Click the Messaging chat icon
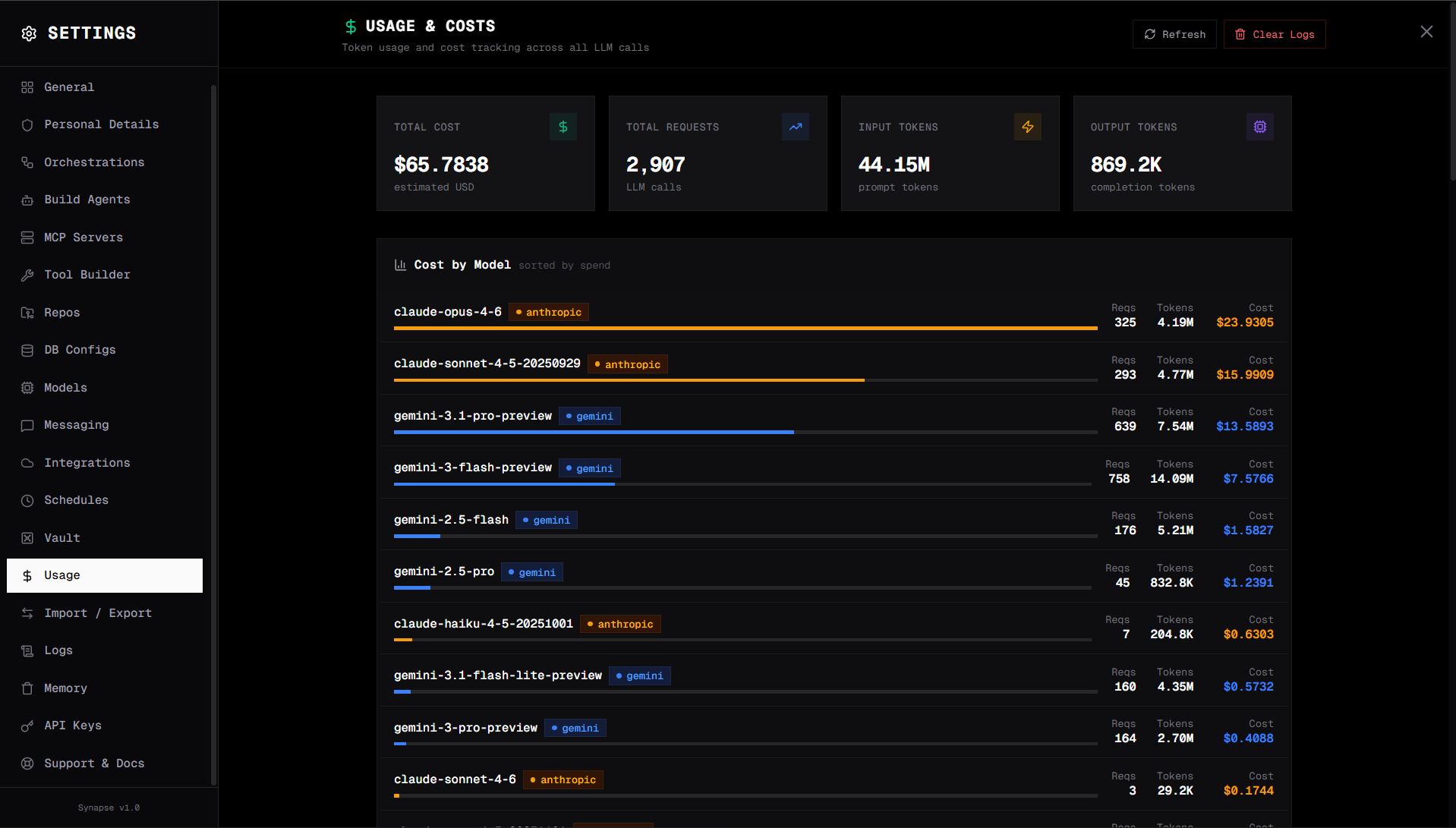This screenshot has height=828, width=1456. (27, 426)
